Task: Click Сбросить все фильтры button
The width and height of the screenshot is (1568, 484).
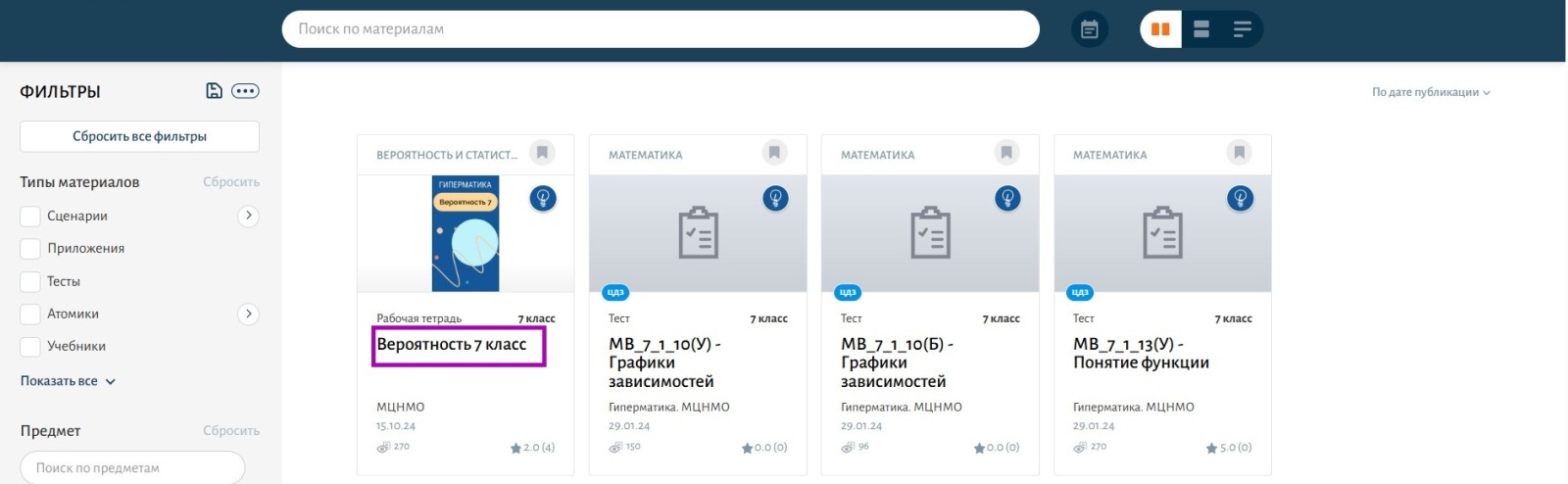Action: coord(139,136)
